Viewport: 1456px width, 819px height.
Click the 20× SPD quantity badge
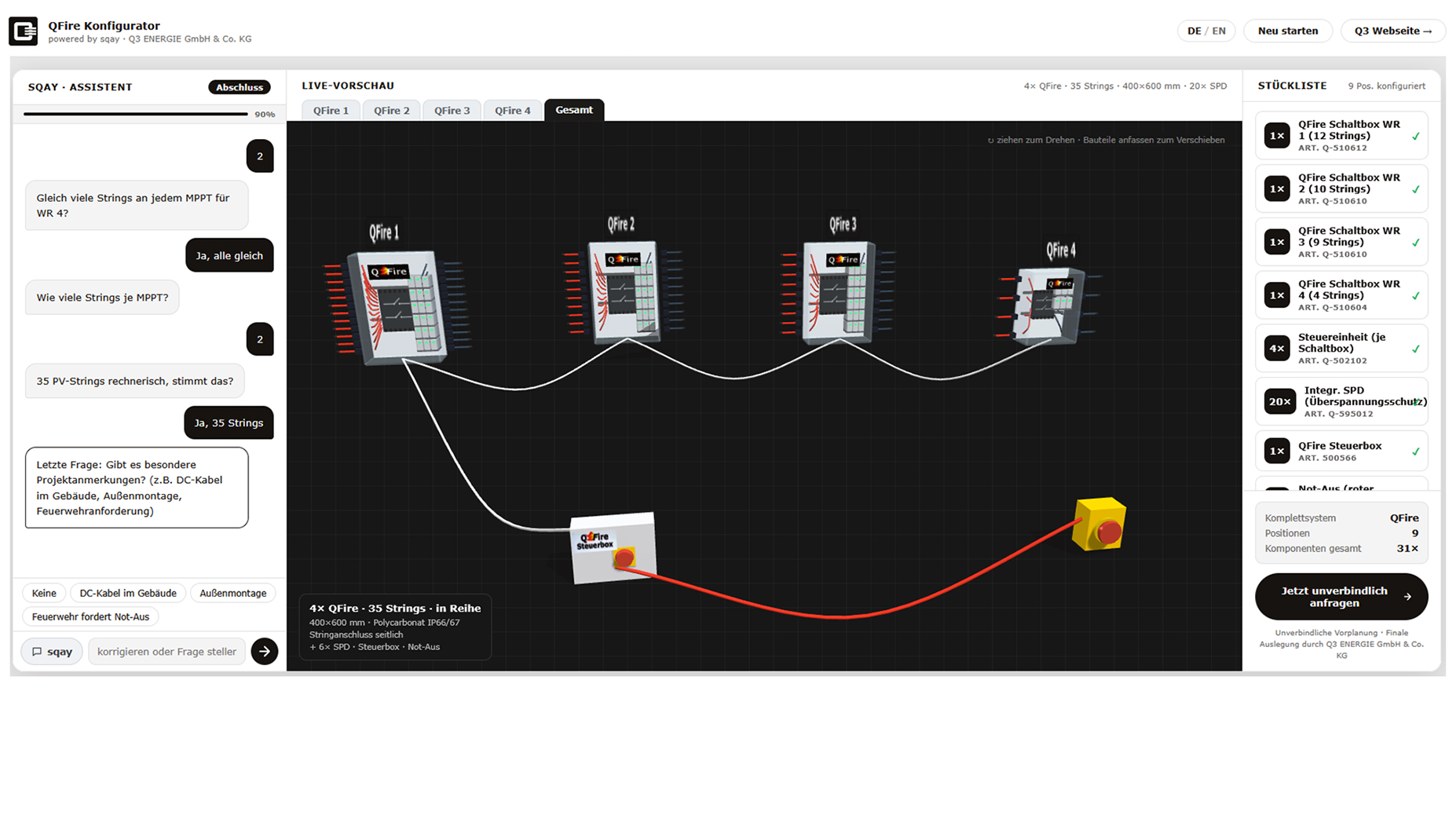pyautogui.click(x=1279, y=401)
